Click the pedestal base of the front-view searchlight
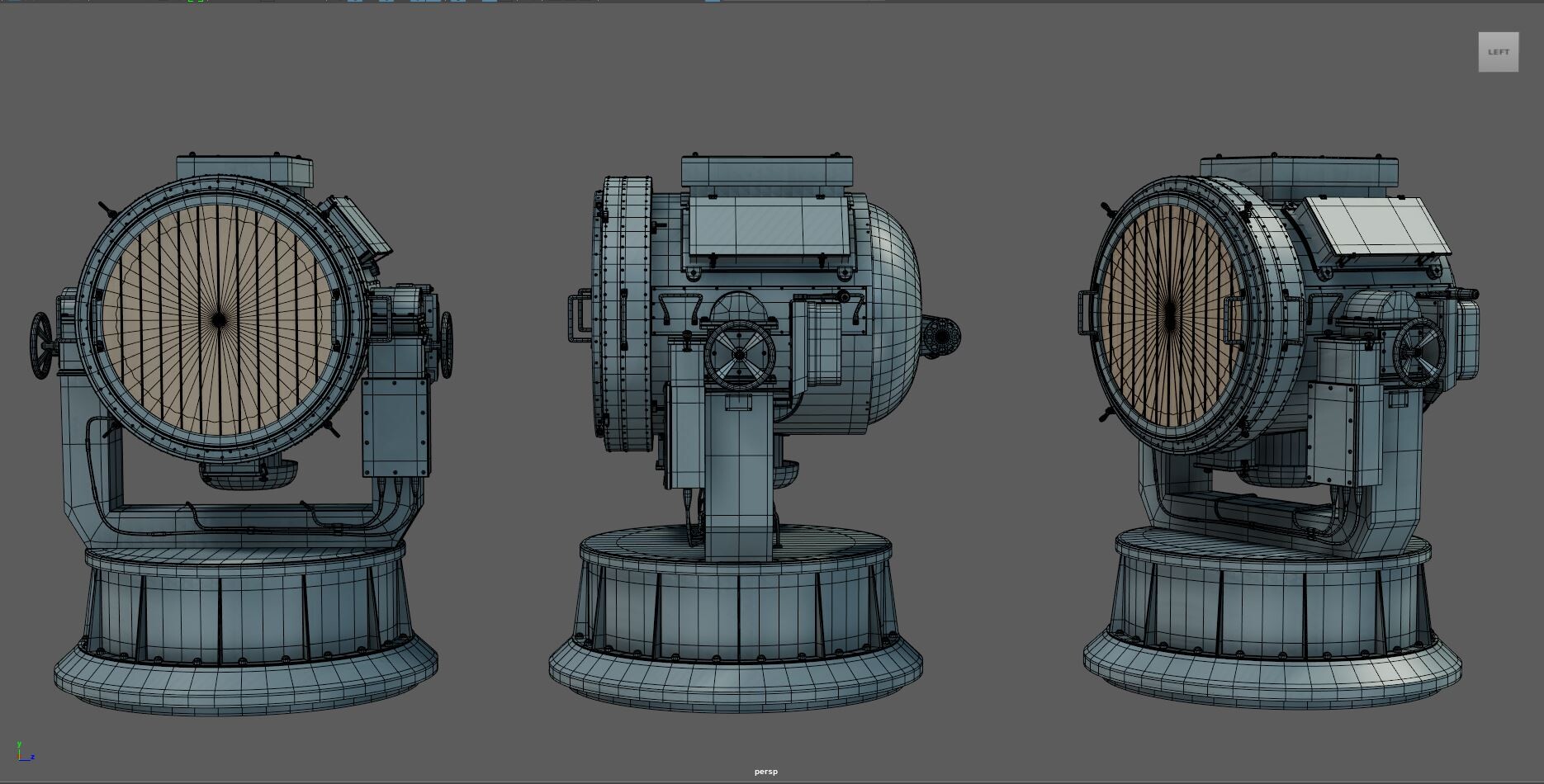Image resolution: width=1544 pixels, height=784 pixels. point(244,627)
